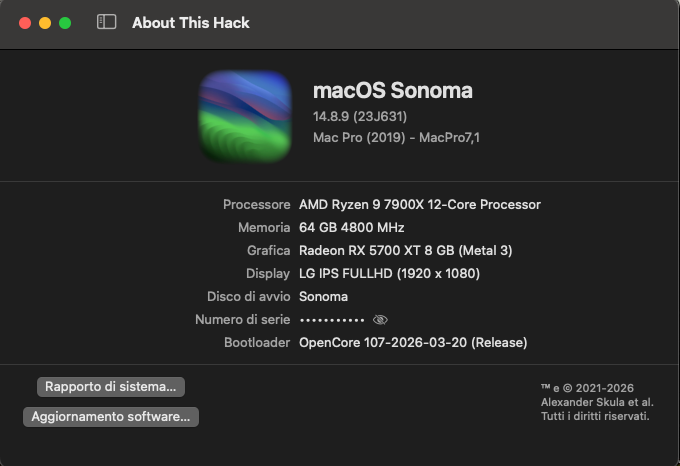Click the Radeon RX 5700 XT graphics value
The image size is (680, 466).
coord(405,251)
